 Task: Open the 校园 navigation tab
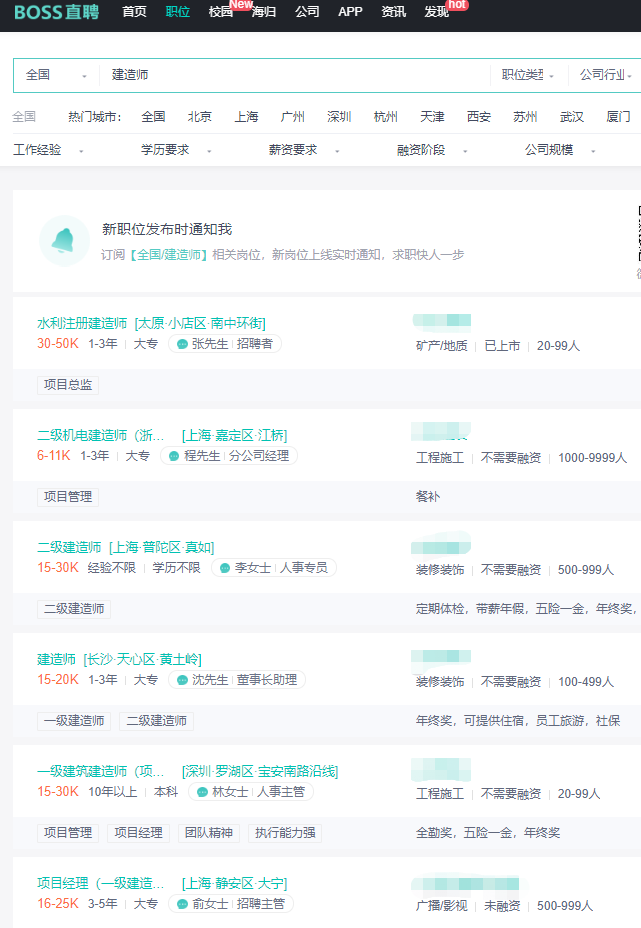(221, 12)
